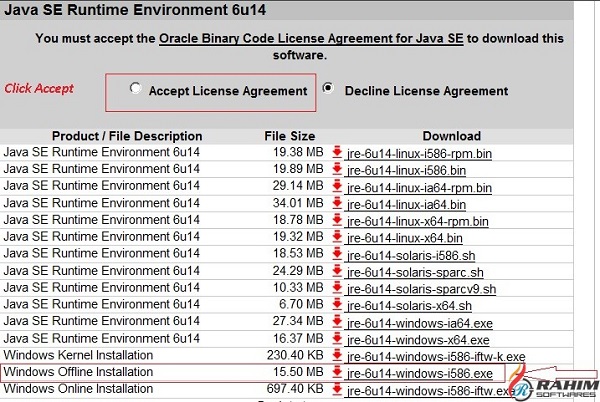Click the download arrow icon for jre-6u14-solaris-sparc.sh
600x402 pixels.
coord(337,270)
